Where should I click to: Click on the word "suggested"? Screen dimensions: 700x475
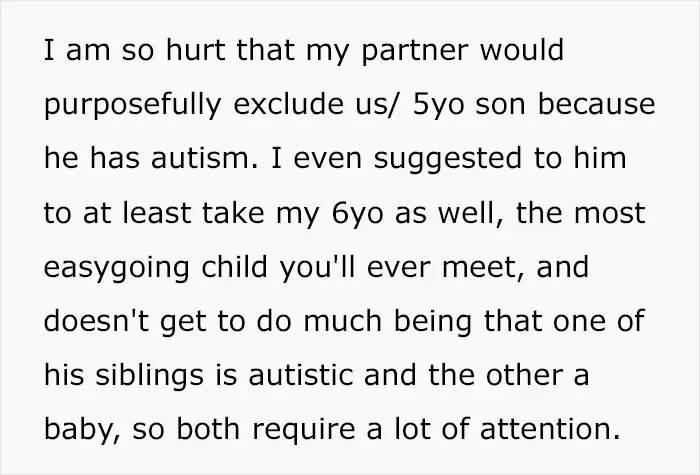tap(448, 160)
